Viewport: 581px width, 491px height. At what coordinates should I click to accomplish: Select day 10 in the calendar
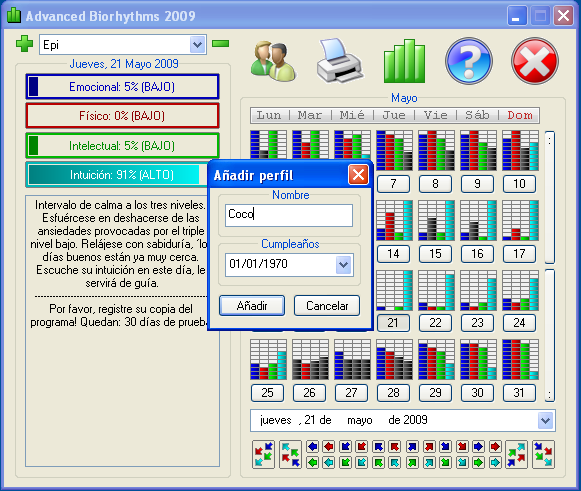[519, 184]
